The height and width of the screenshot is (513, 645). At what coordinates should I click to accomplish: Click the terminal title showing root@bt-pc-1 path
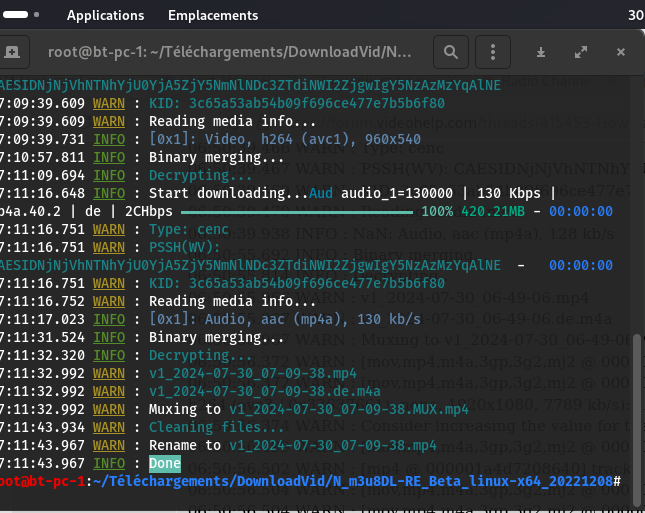tap(229, 52)
